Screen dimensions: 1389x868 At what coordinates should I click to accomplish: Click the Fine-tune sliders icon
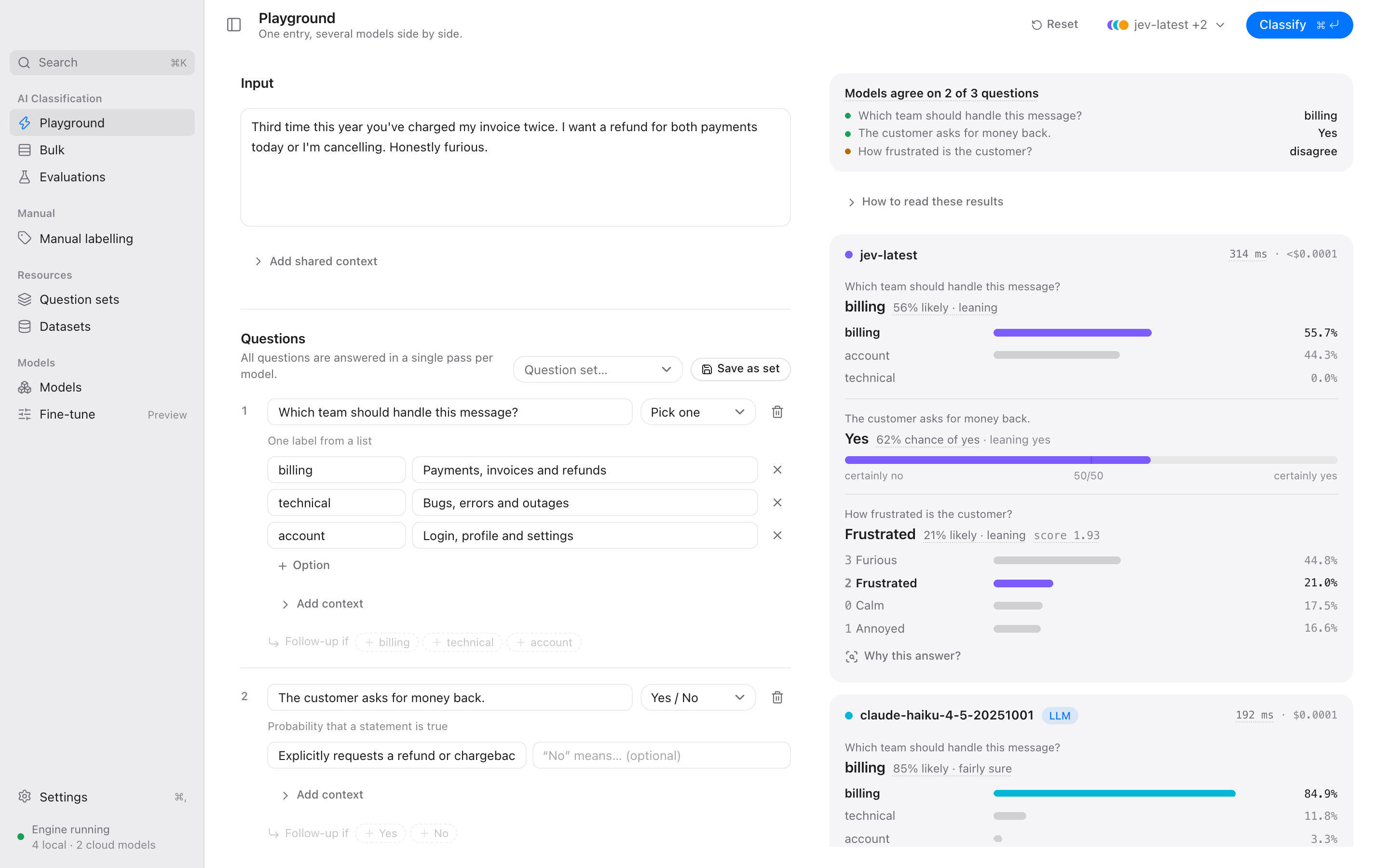[x=25, y=414]
